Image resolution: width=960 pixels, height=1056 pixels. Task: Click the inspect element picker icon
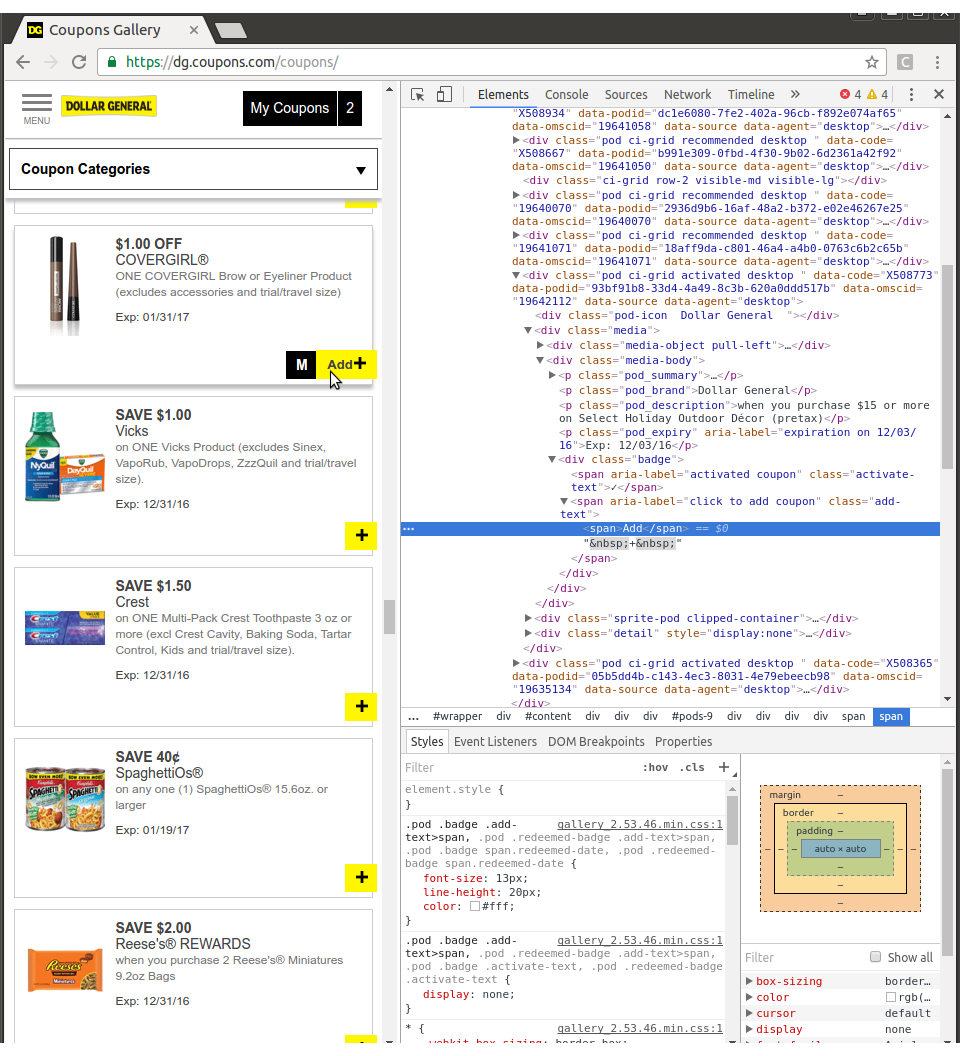[418, 94]
